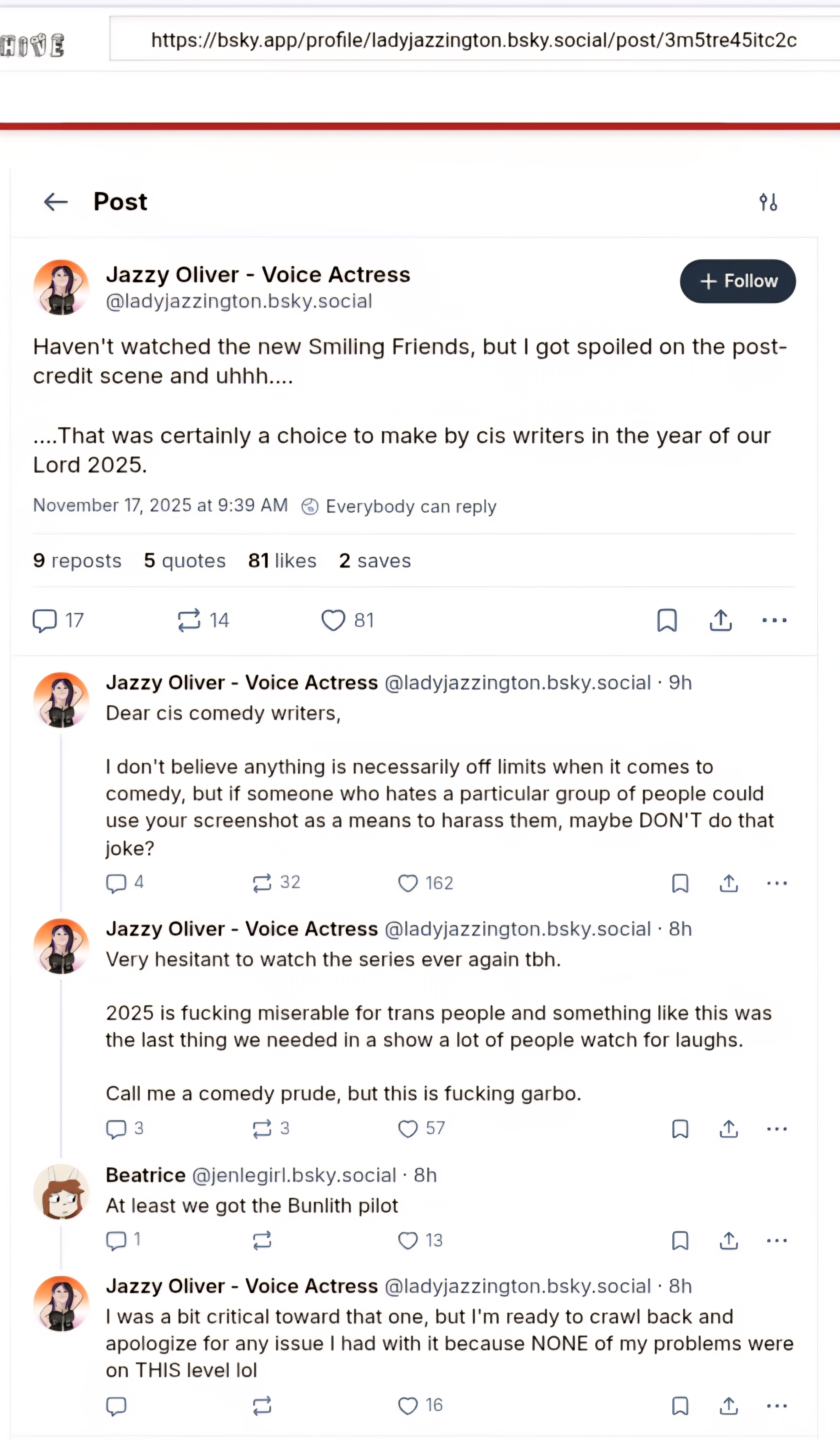The height and width of the screenshot is (1440, 840).
Task: Open Beatrice's profile avatar
Action: (x=61, y=1192)
